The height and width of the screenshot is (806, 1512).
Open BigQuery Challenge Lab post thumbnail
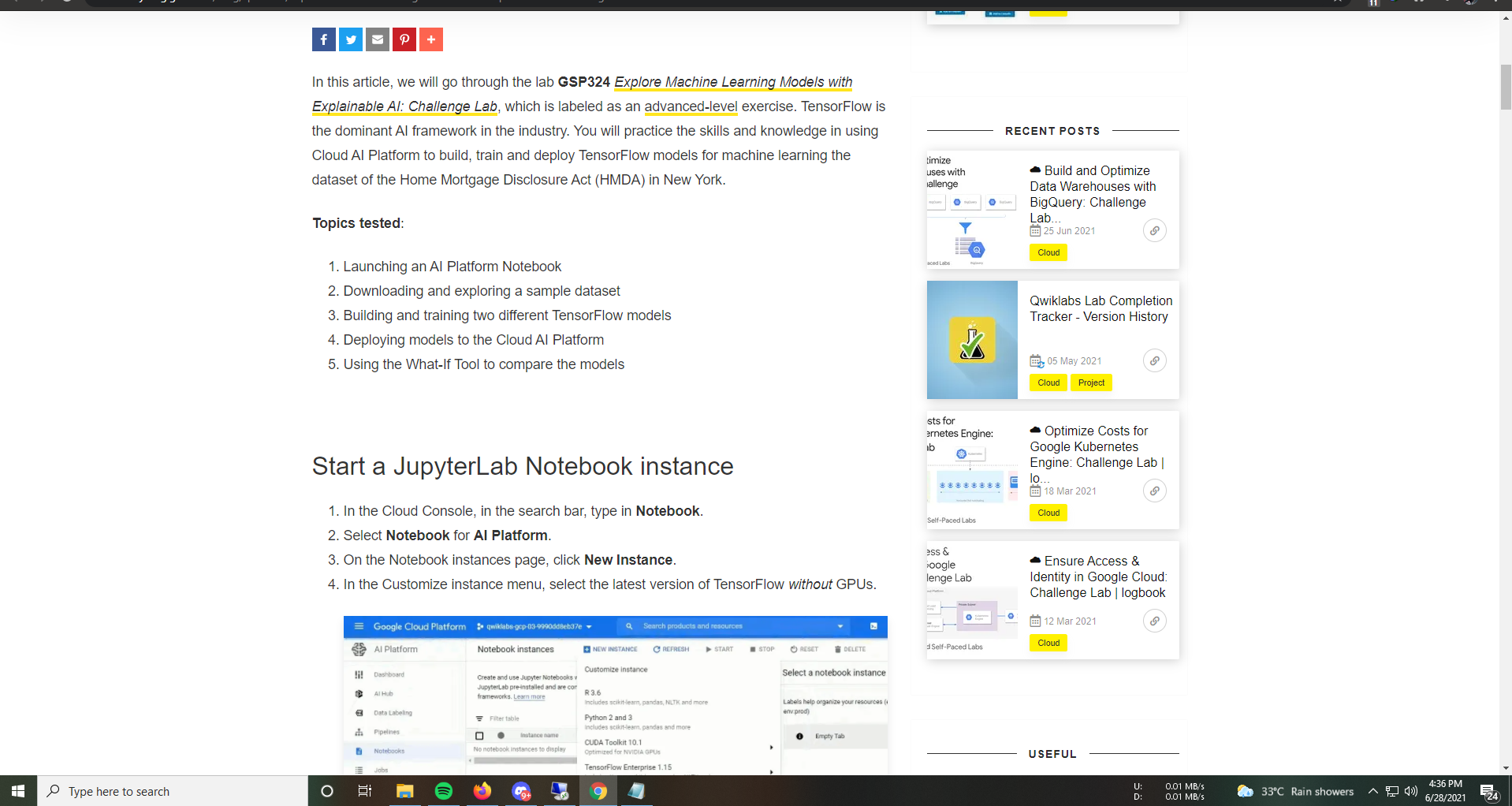point(972,210)
